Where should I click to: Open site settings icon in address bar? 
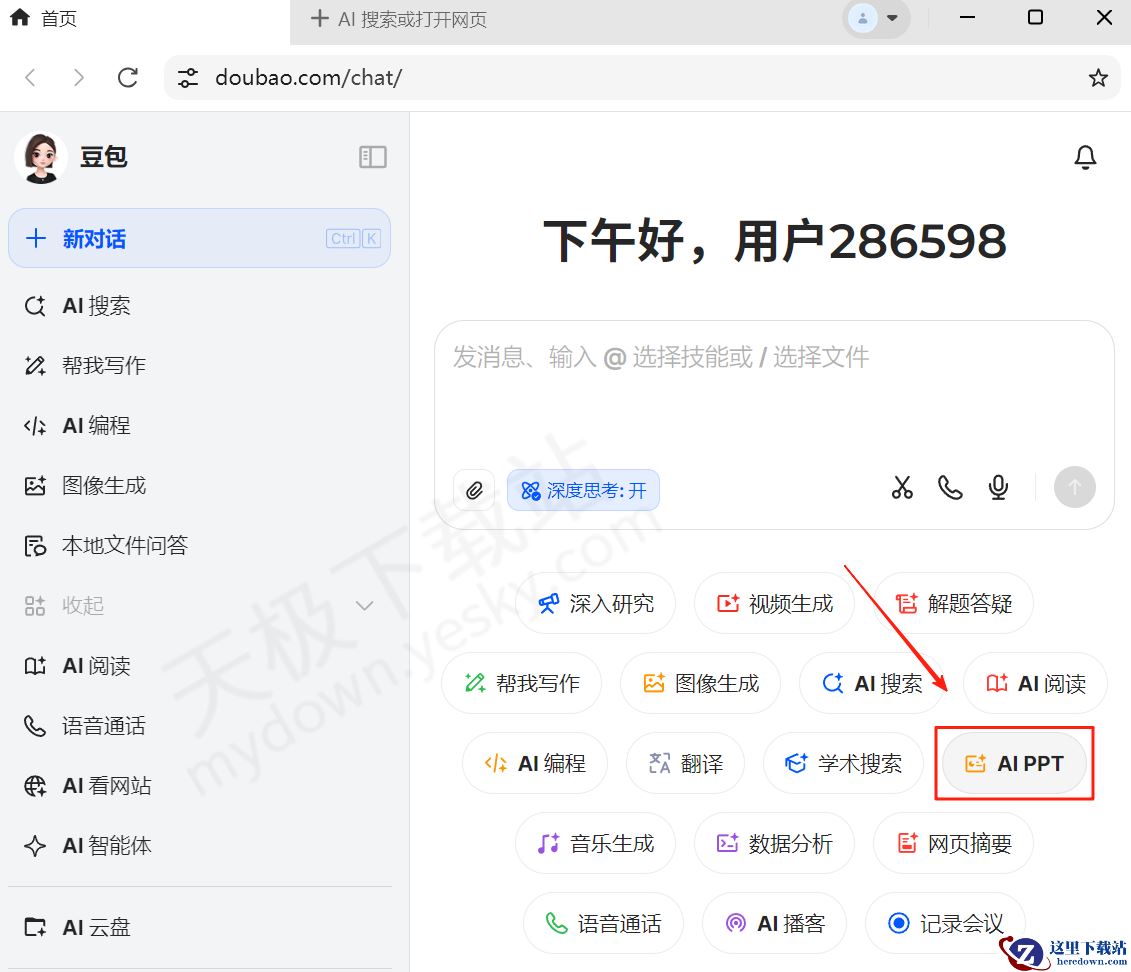(188, 78)
